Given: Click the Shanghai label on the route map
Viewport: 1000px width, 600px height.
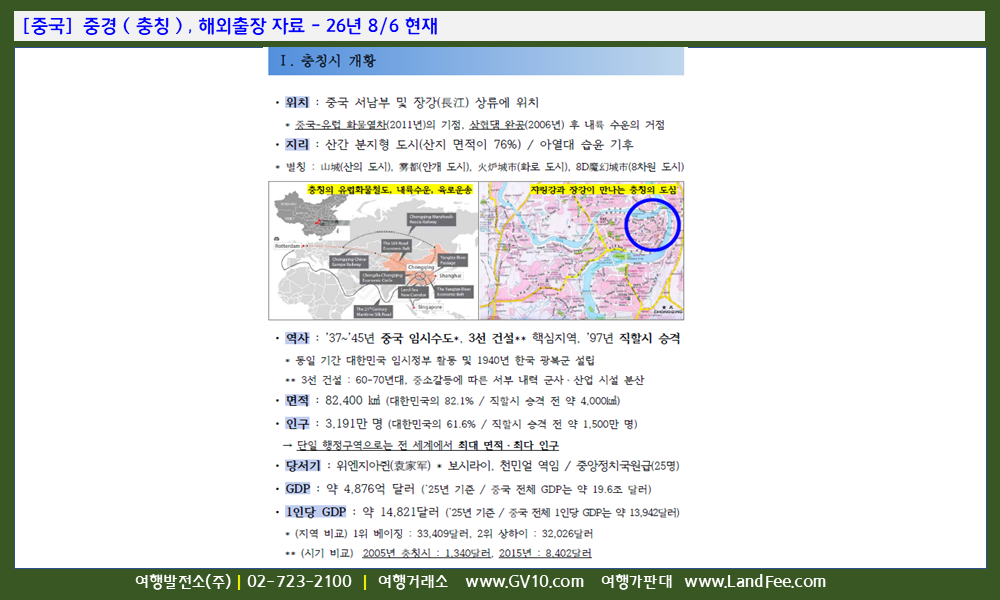Looking at the screenshot, I should point(450,276).
